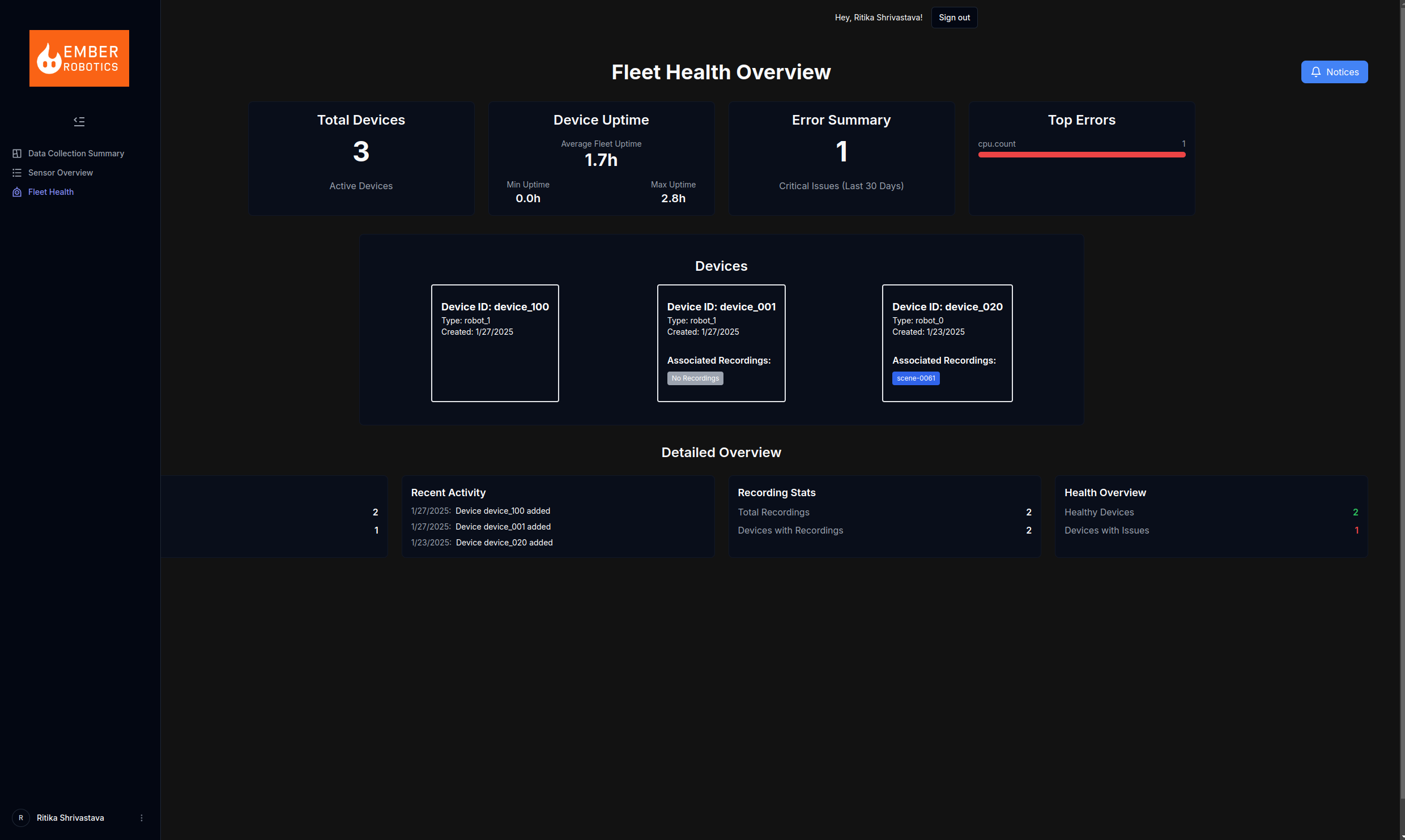Click the Ember Robotics logo
This screenshot has height=840, width=1405.
click(79, 58)
